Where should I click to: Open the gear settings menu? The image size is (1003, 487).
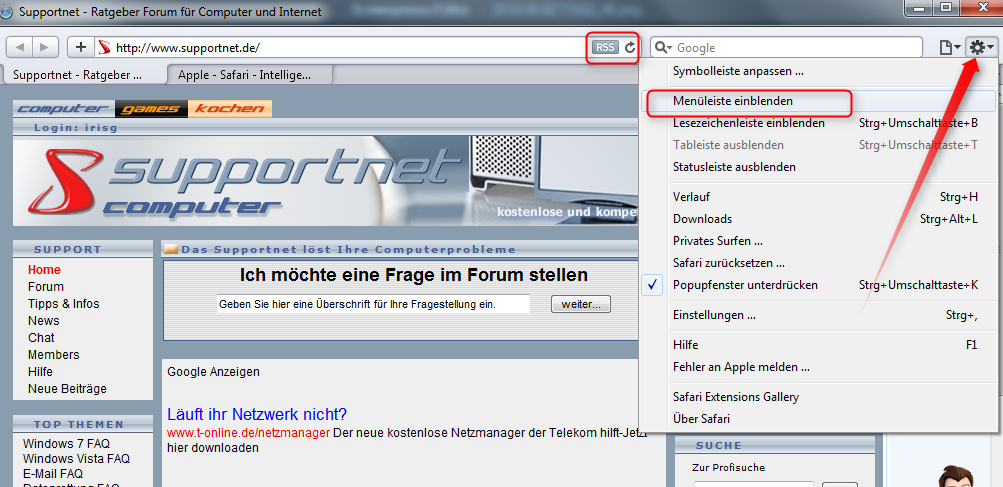[x=982, y=47]
